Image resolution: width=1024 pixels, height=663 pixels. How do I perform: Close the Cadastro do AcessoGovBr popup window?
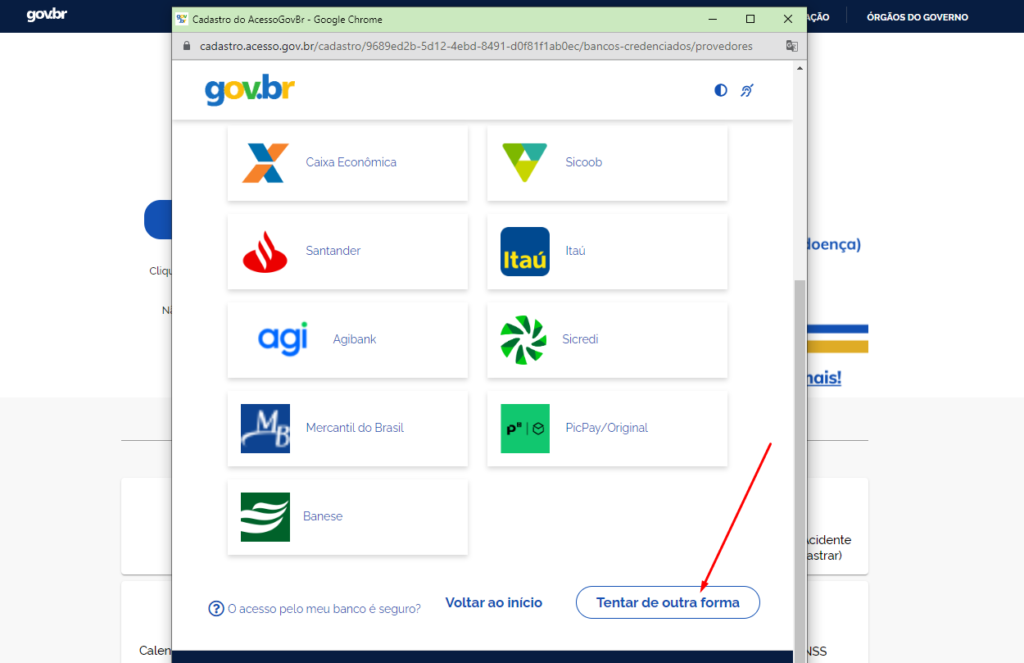[788, 20]
